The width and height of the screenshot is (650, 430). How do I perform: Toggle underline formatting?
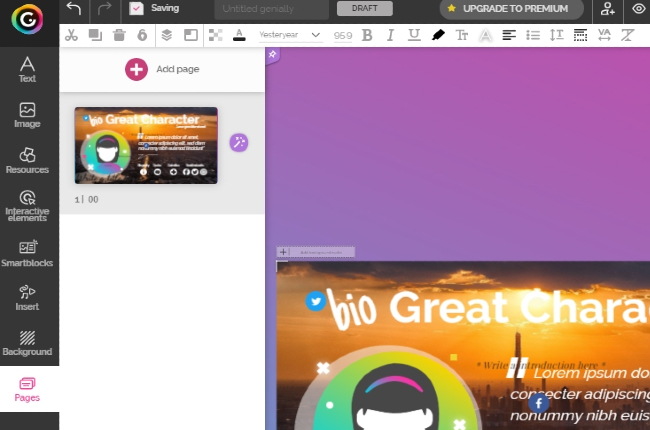click(414, 35)
